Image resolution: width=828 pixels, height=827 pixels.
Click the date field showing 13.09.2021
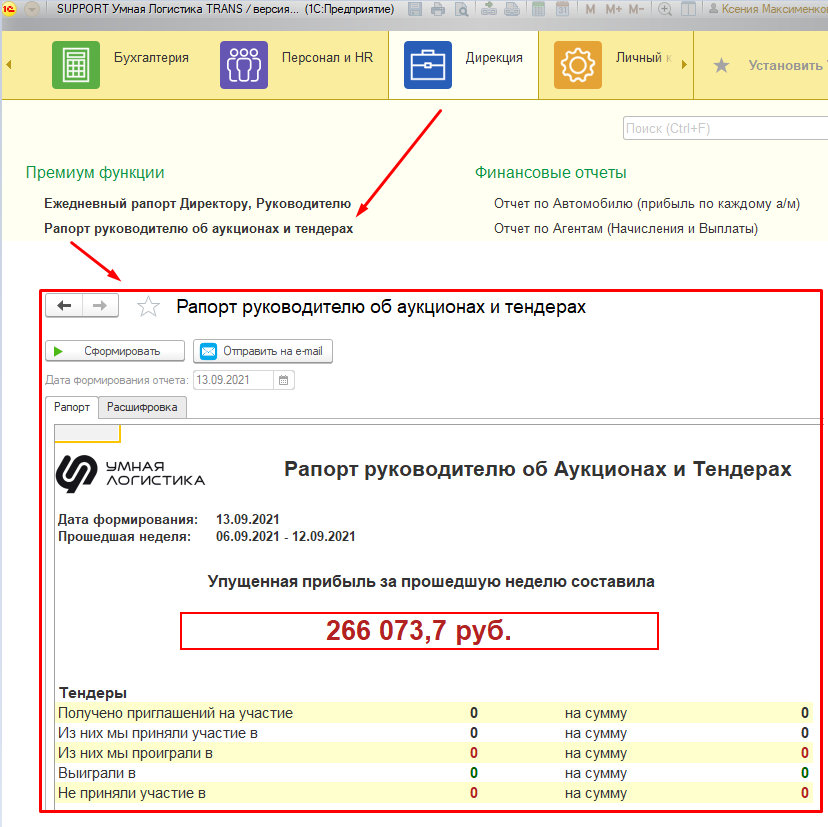[233, 380]
